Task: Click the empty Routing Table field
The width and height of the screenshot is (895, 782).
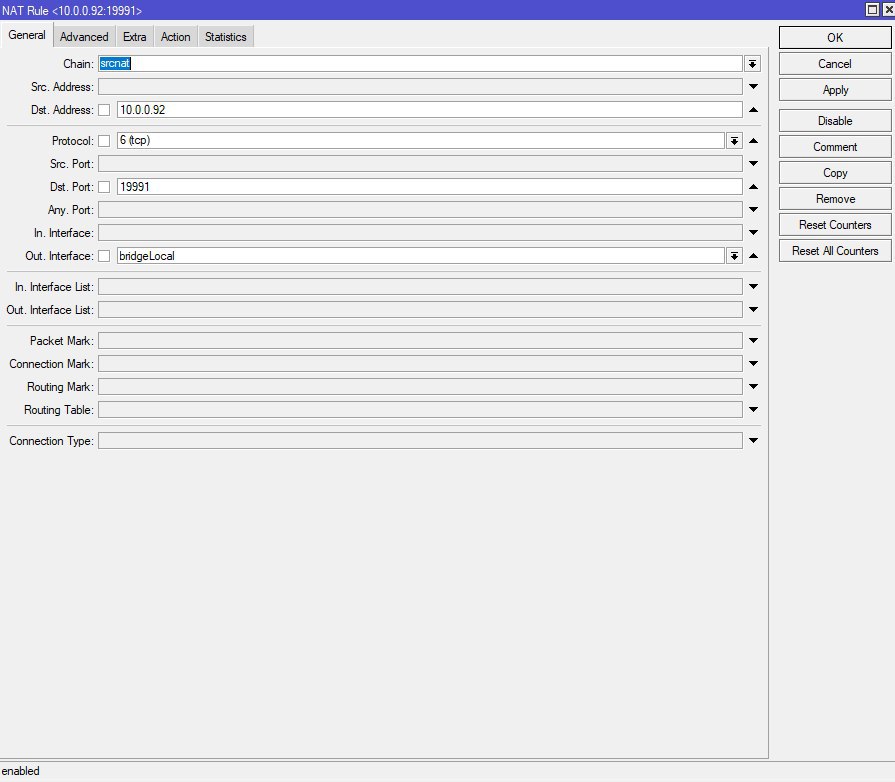Action: point(420,410)
